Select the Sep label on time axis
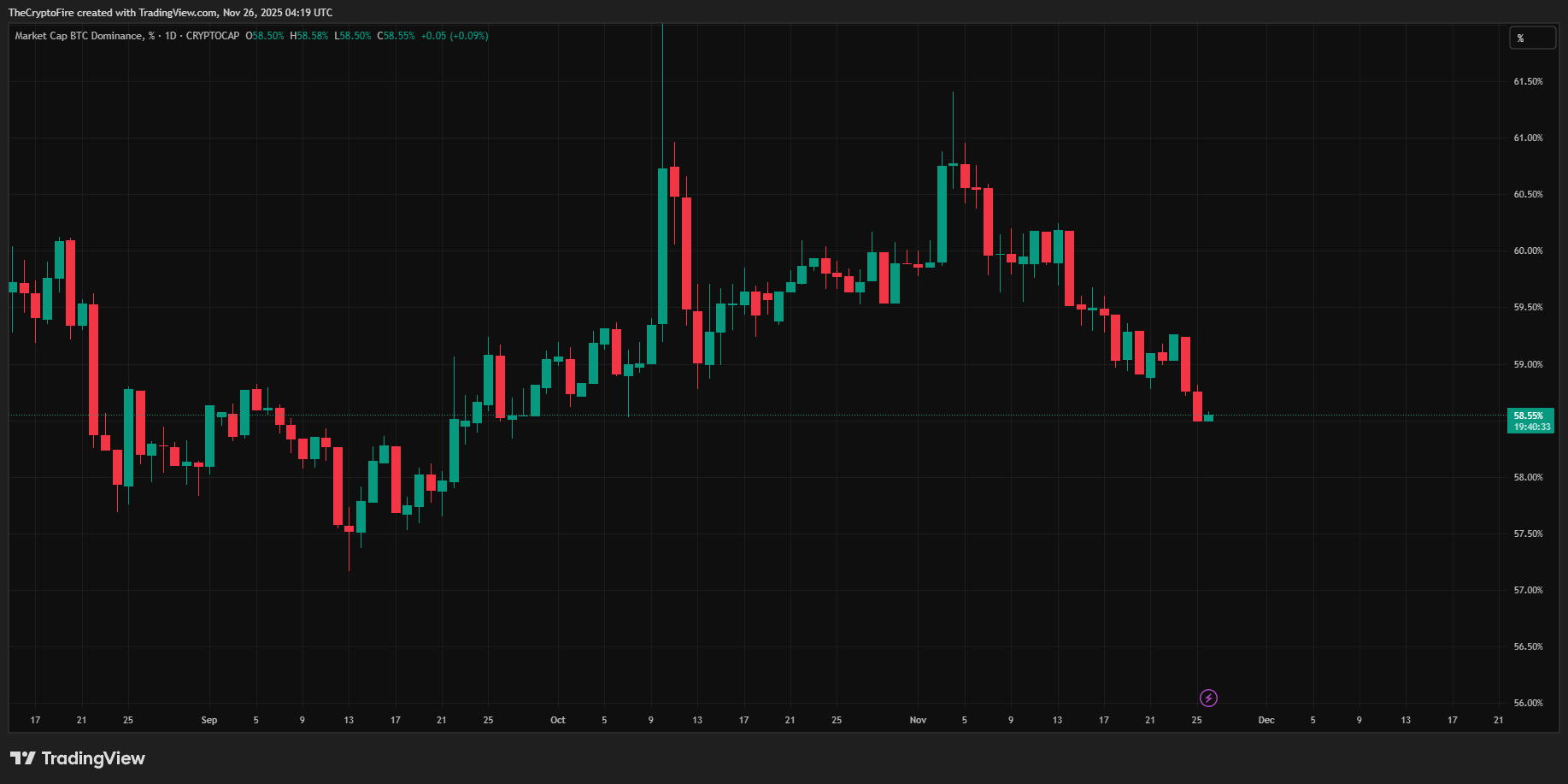 point(208,720)
